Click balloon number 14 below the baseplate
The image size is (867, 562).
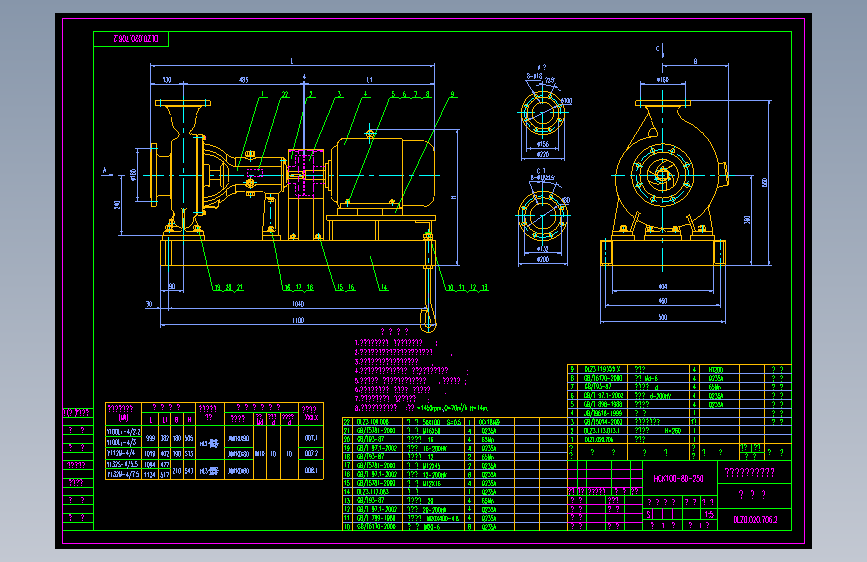click(384, 287)
